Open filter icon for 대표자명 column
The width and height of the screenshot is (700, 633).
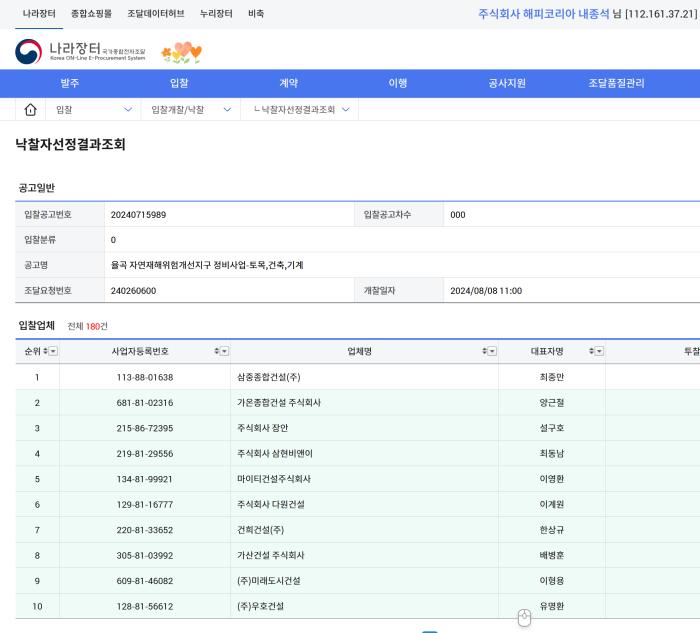599,351
